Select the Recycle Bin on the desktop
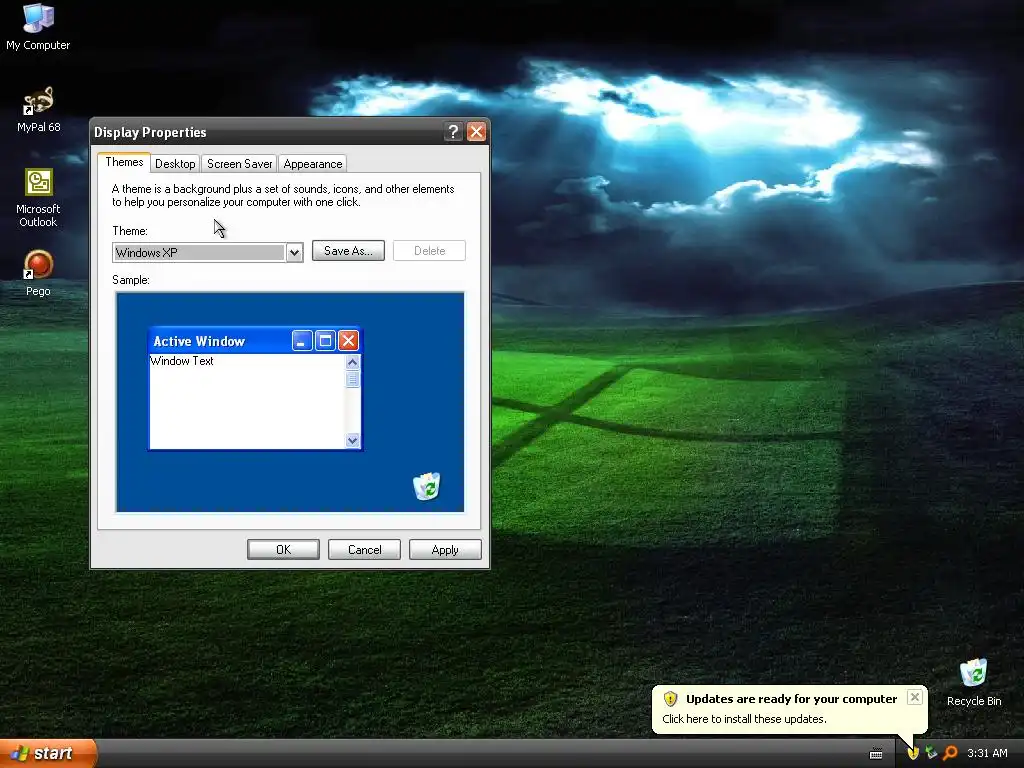This screenshot has width=1024, height=768. (x=973, y=682)
